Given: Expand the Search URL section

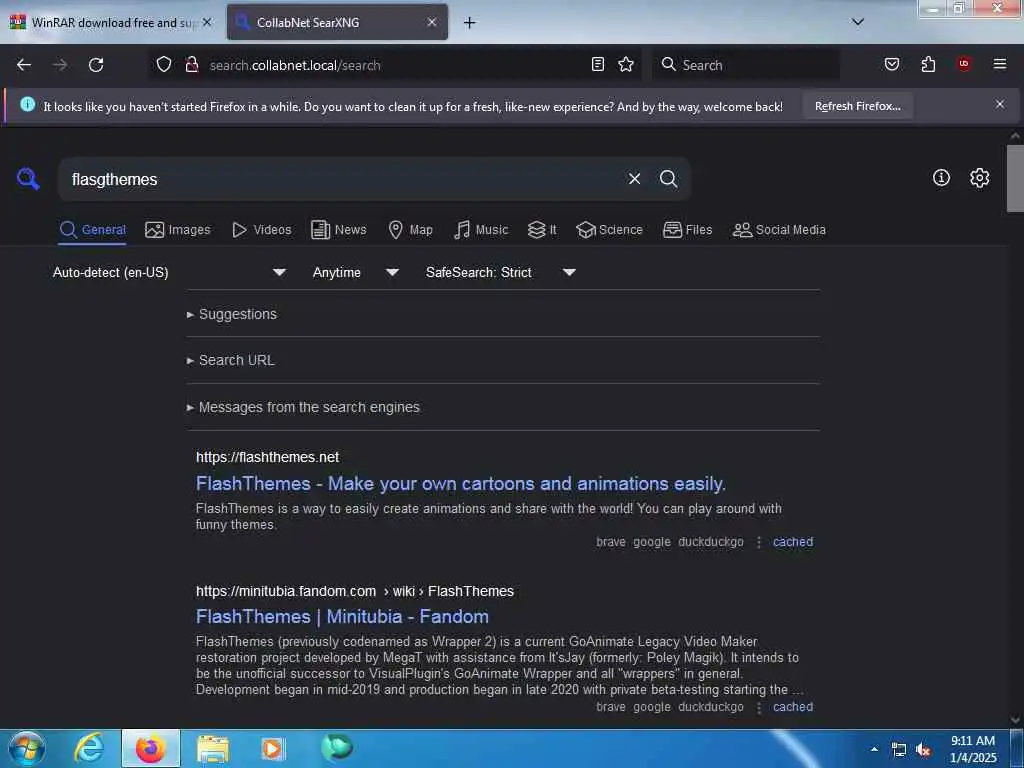Looking at the screenshot, I should pos(231,360).
